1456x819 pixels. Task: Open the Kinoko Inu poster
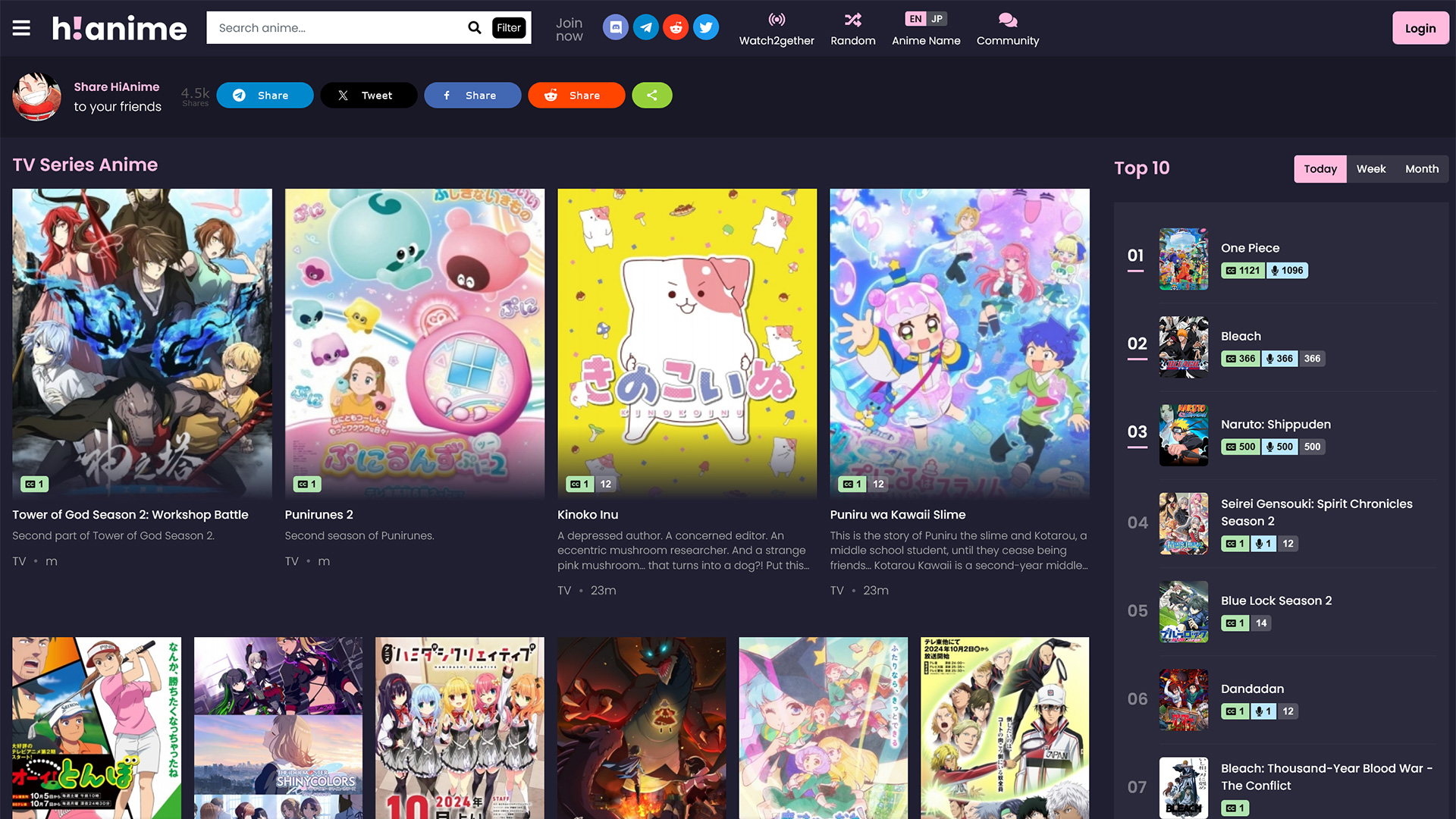tap(687, 344)
